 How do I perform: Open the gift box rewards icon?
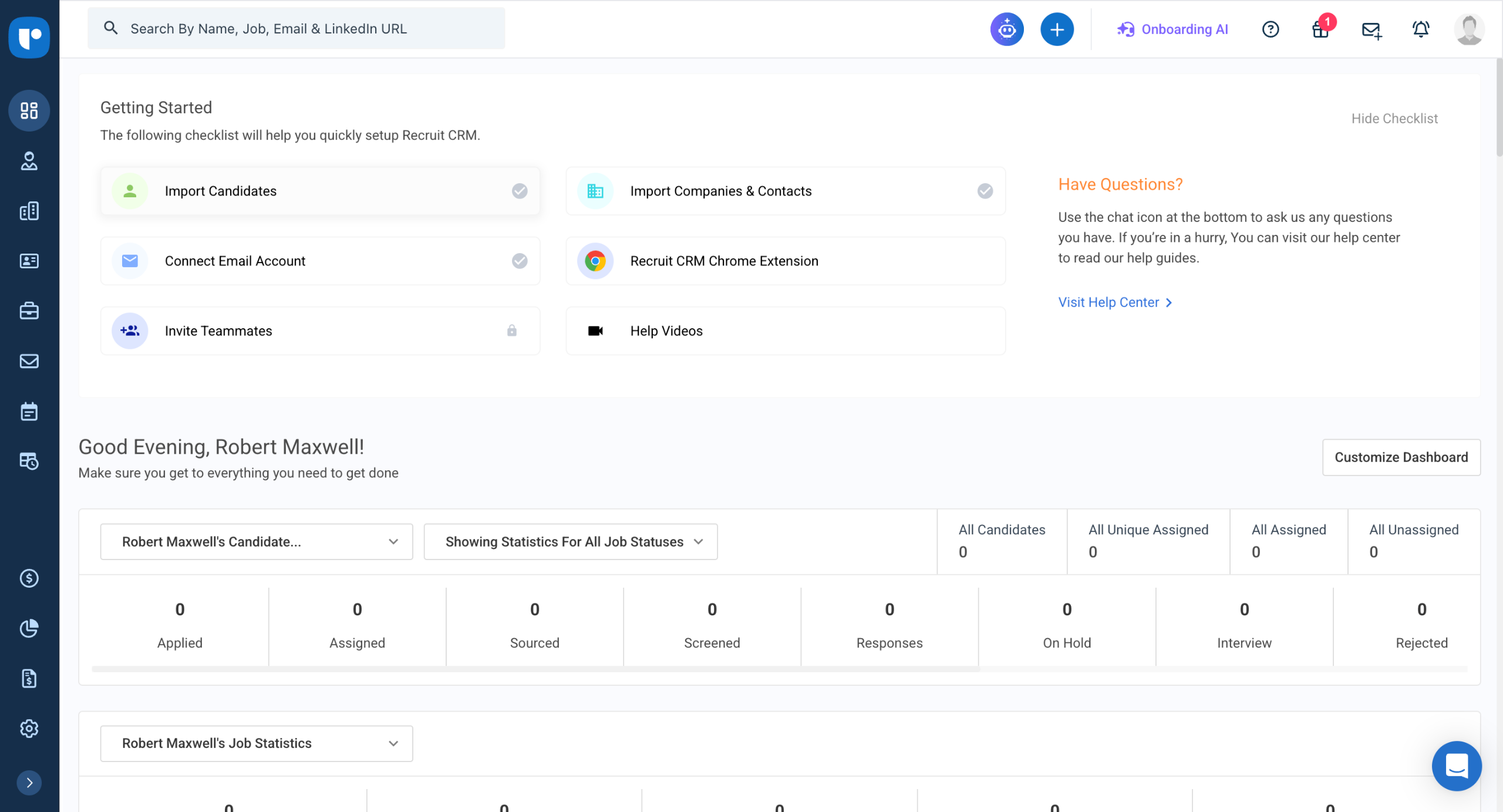(x=1320, y=29)
